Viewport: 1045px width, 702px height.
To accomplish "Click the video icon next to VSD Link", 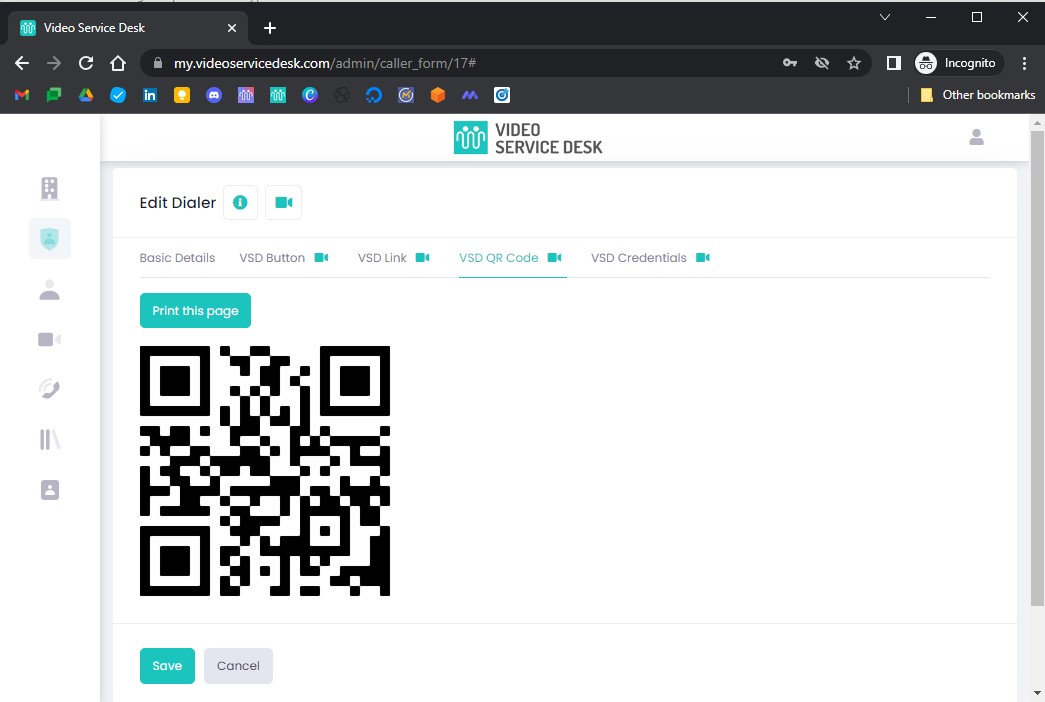I will point(423,257).
